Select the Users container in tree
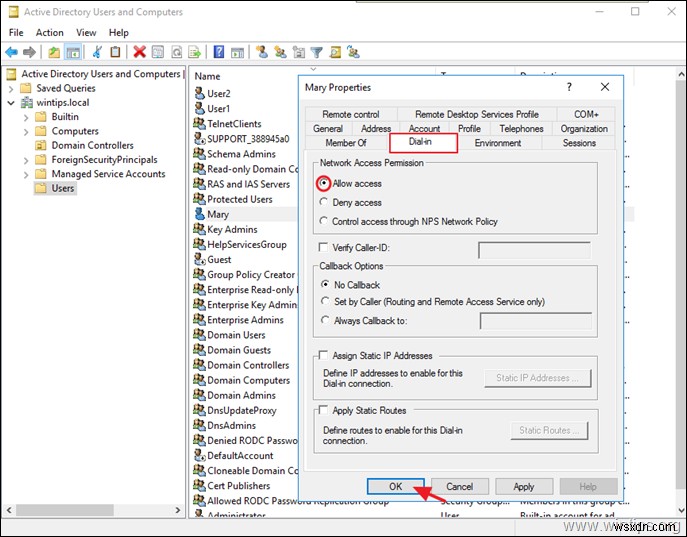 [63, 188]
